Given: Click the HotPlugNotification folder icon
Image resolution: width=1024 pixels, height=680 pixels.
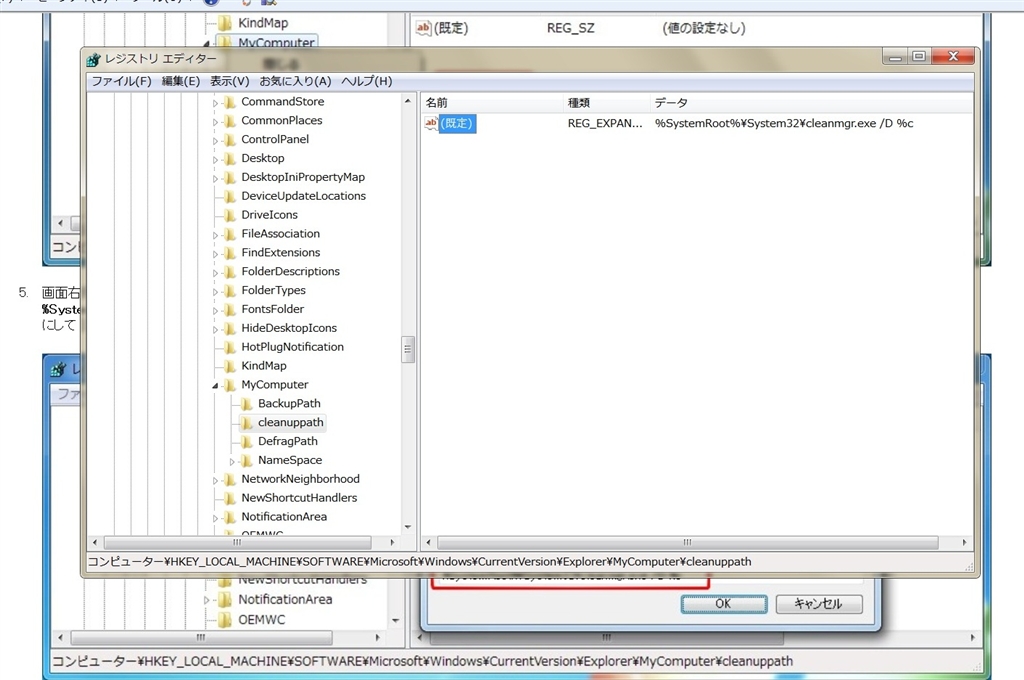Looking at the screenshot, I should coord(229,348).
